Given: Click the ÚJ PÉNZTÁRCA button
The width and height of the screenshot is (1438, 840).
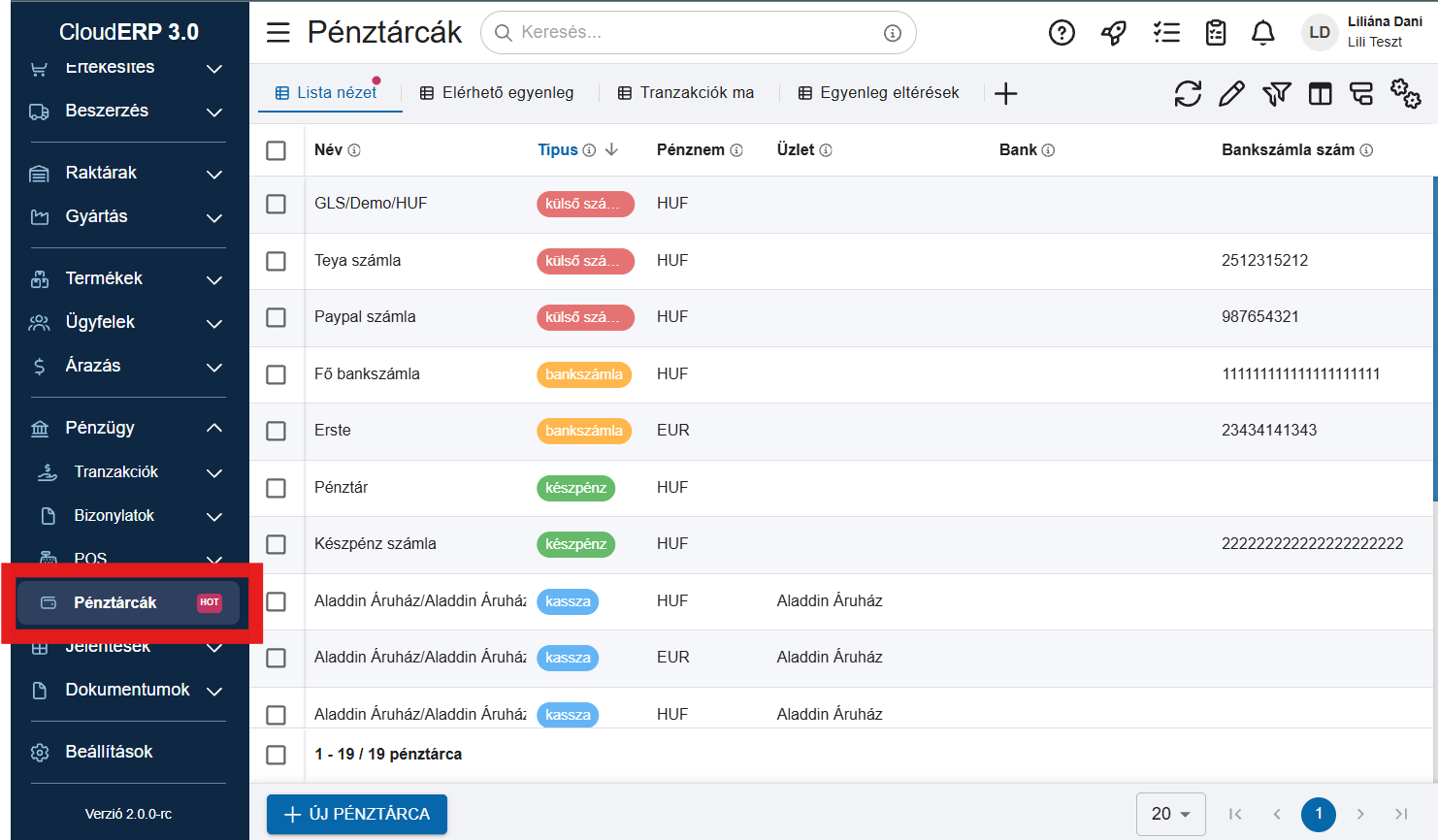Looking at the screenshot, I should (x=357, y=814).
